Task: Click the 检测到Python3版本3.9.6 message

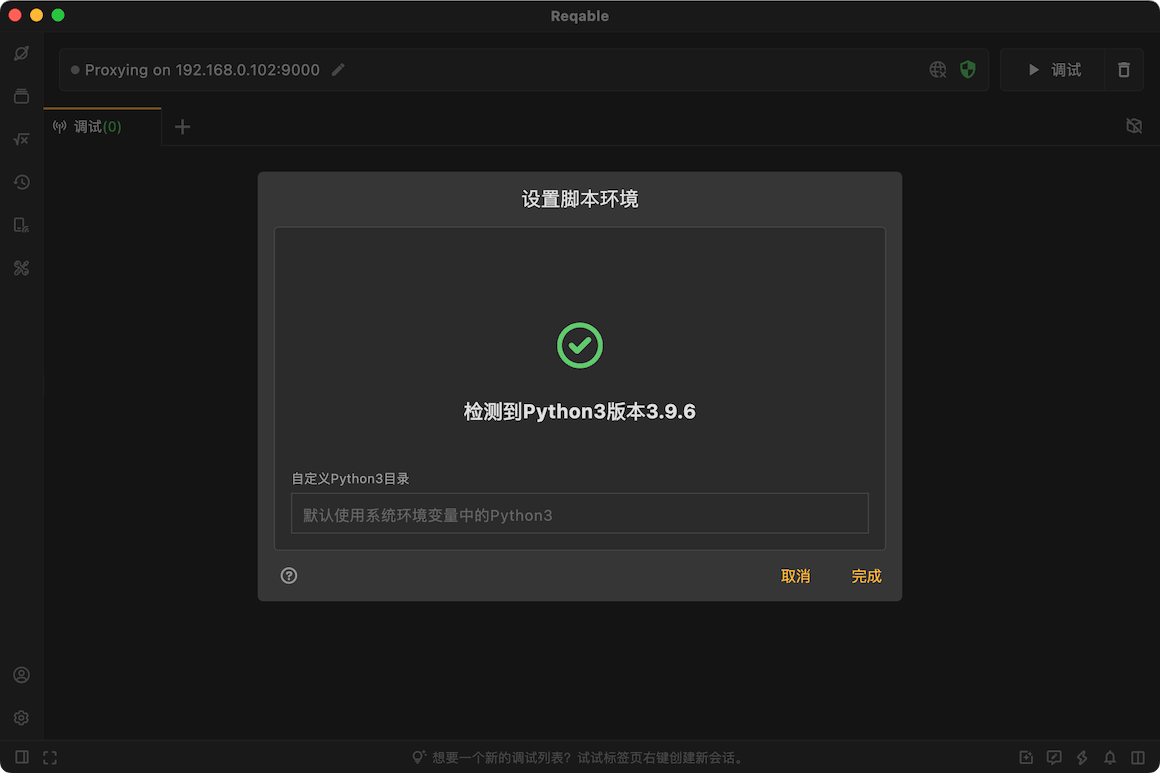Action: click(x=579, y=411)
